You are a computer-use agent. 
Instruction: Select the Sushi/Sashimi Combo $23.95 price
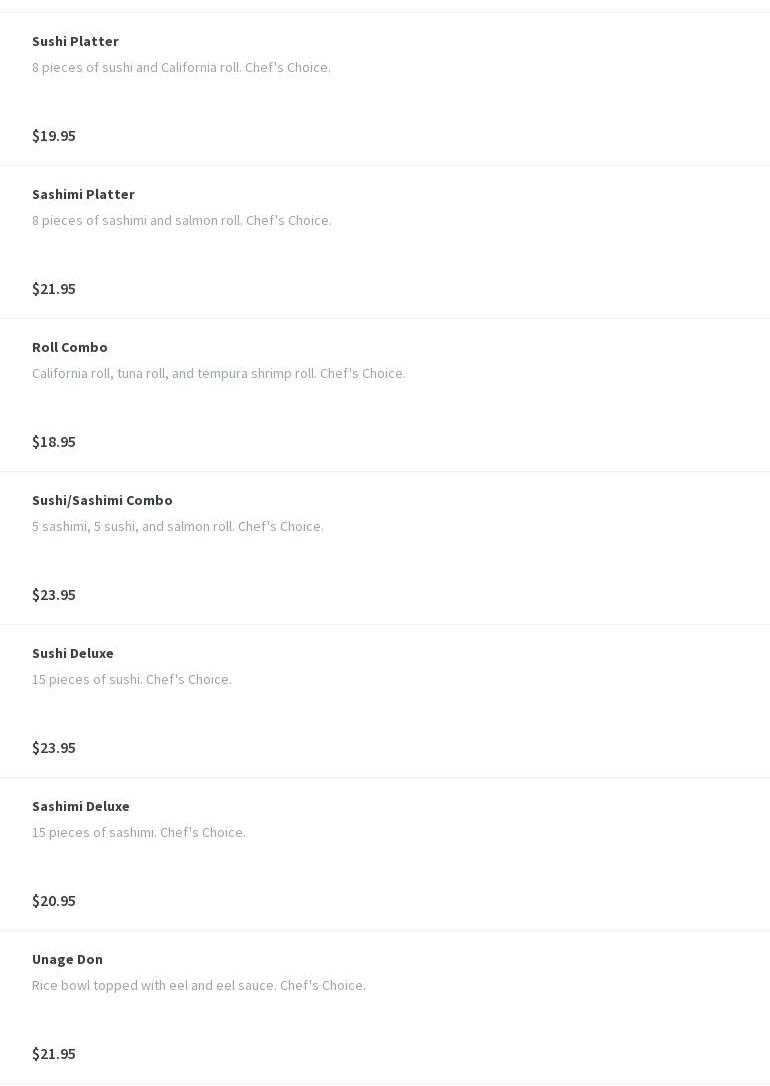click(54, 594)
